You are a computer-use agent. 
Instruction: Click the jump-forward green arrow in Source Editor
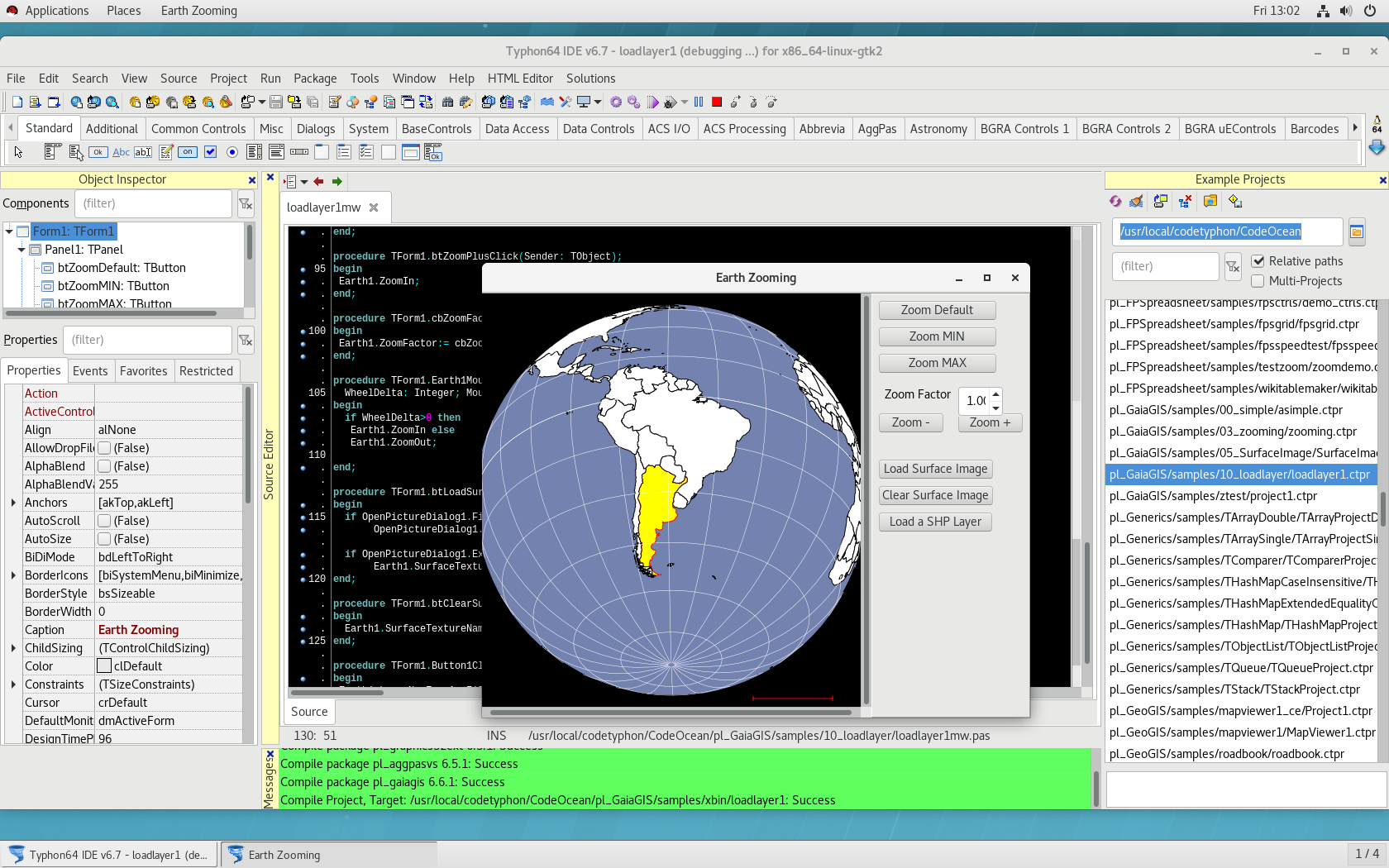pos(337,182)
